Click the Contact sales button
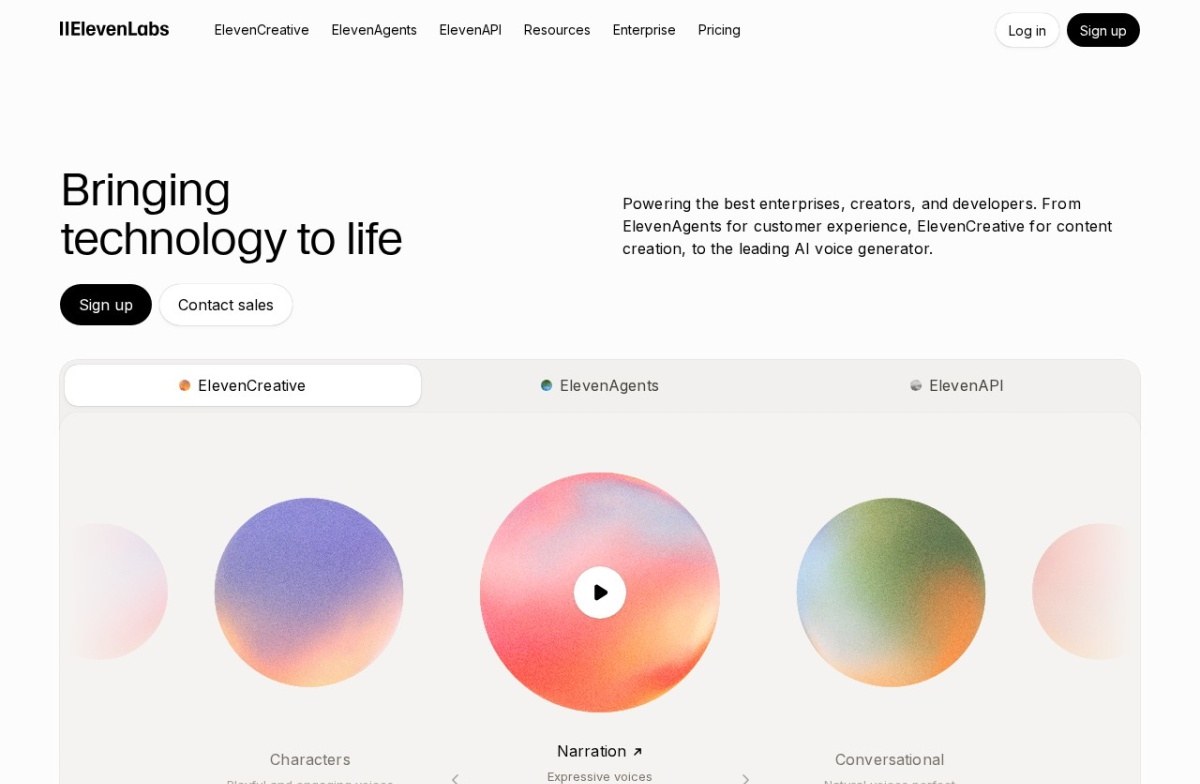Image resolution: width=1200 pixels, height=784 pixels. (226, 305)
